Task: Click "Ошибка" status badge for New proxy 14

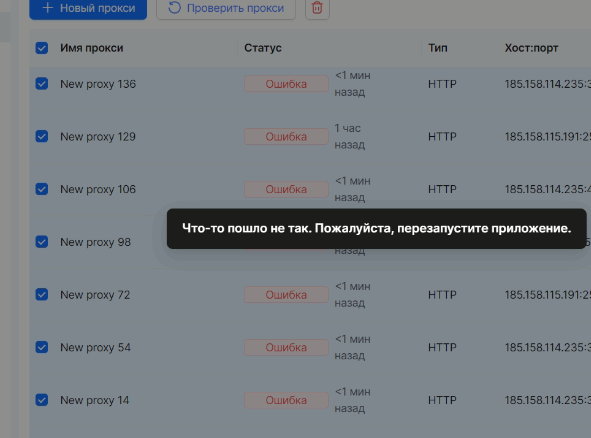Action: tap(286, 400)
